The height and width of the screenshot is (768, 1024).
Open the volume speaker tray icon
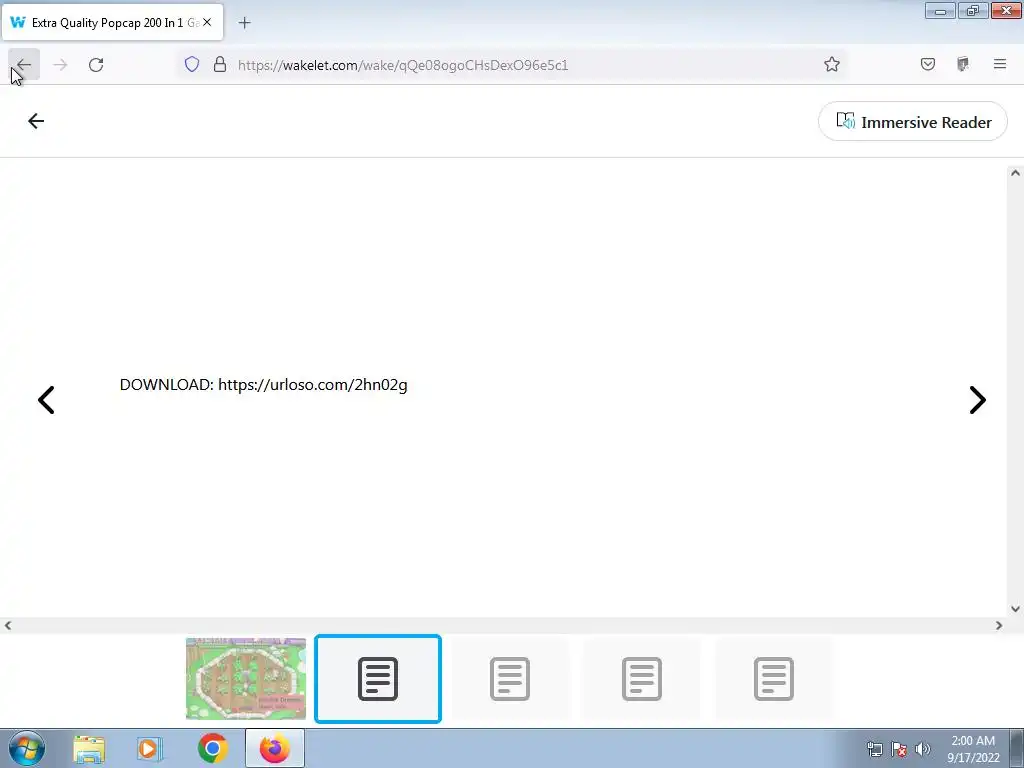pyautogui.click(x=923, y=749)
